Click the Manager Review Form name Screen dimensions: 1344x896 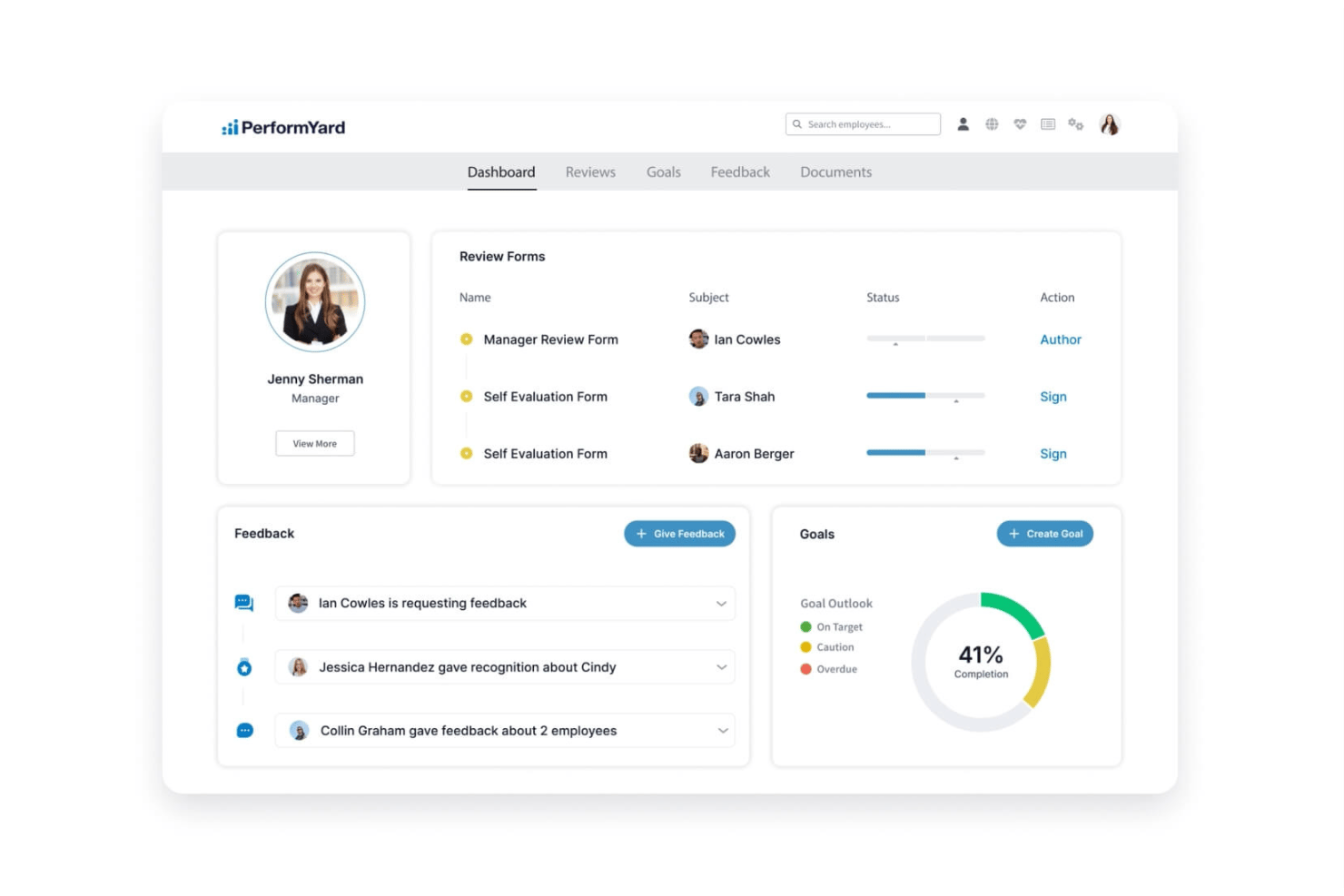point(551,340)
